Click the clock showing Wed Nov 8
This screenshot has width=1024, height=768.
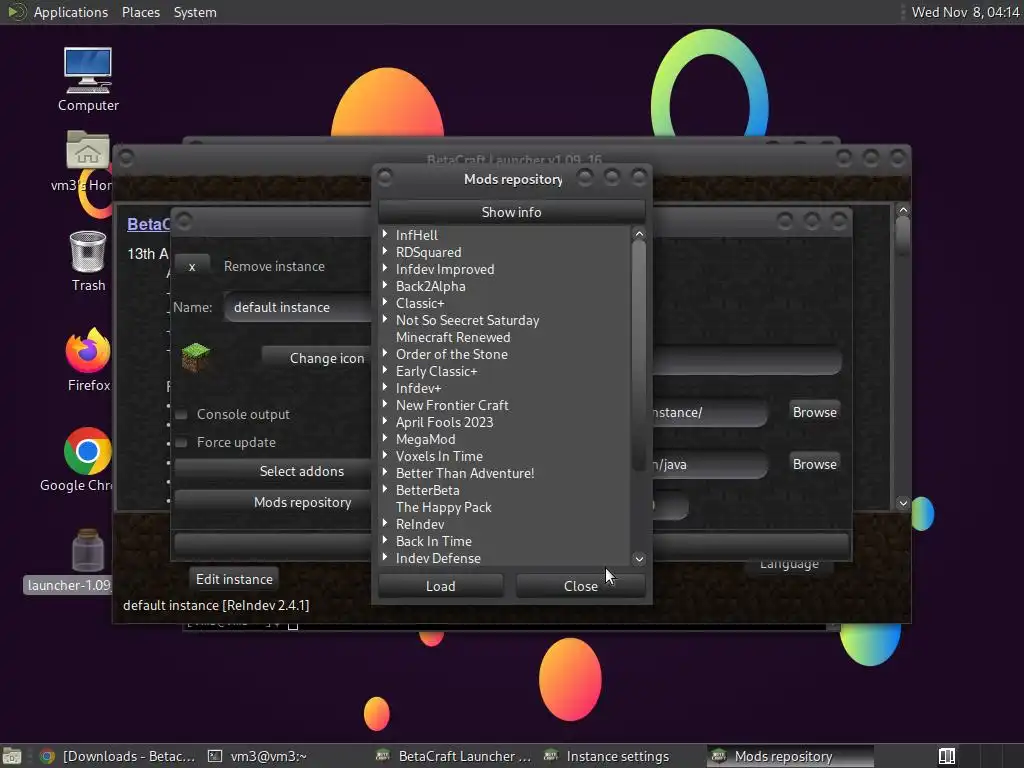tap(965, 12)
